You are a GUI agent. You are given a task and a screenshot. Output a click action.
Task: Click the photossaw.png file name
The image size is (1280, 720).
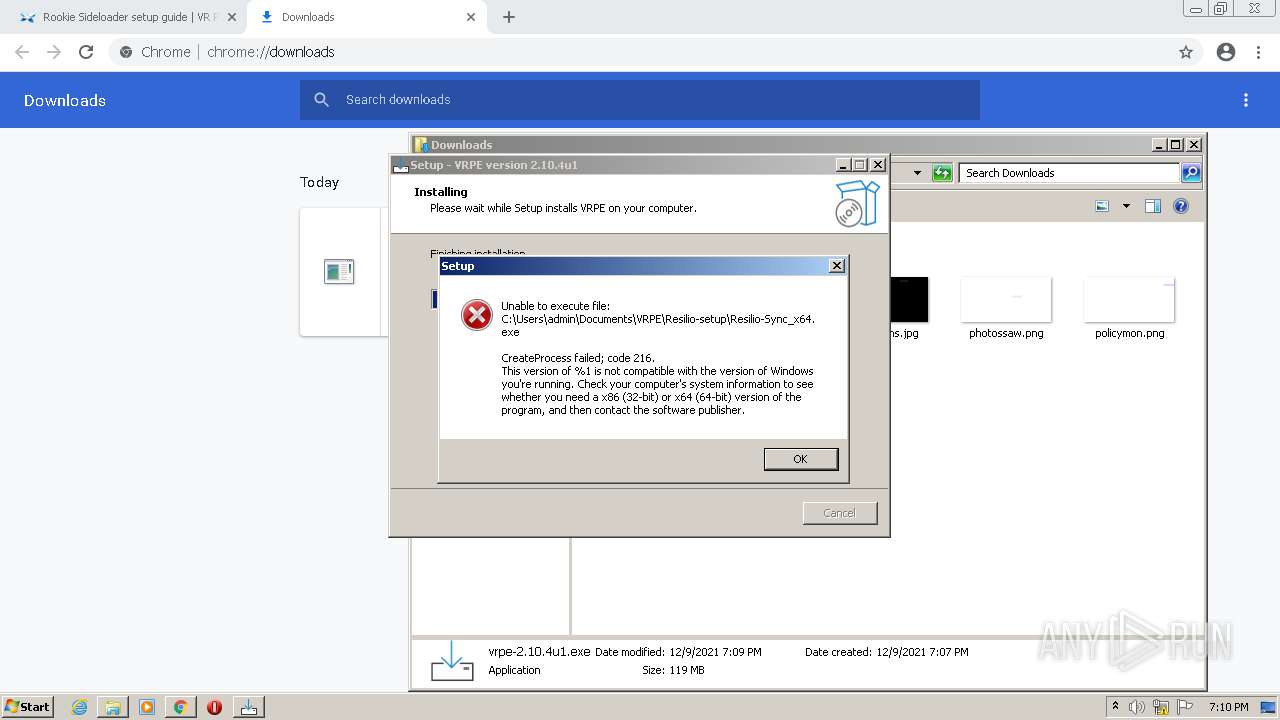[x=1006, y=333]
